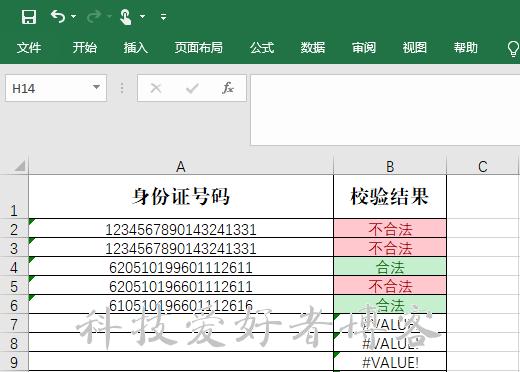Click cell with 620510199601112611
Viewport: 520px width, 372px height.
[x=181, y=267]
